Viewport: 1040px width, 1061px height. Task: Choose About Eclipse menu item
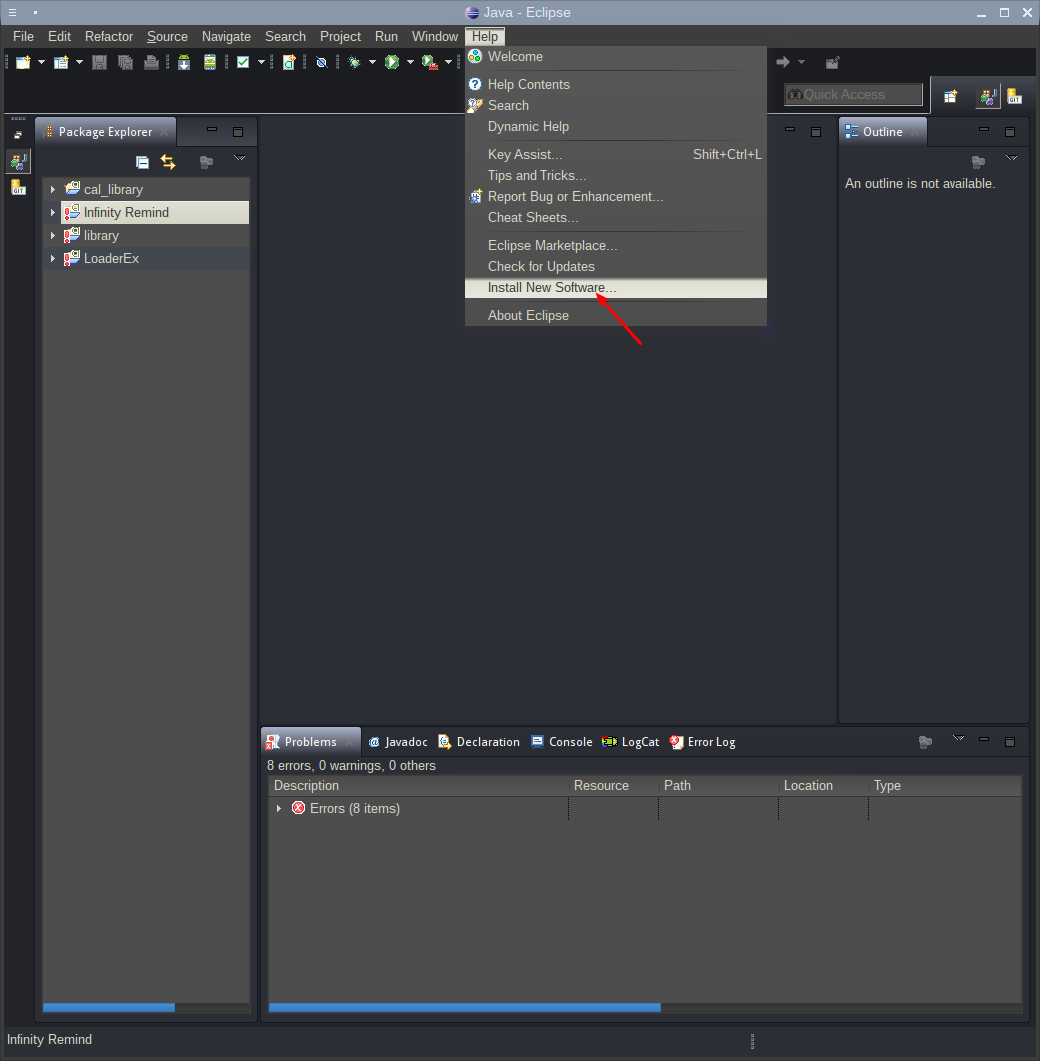pos(616,315)
